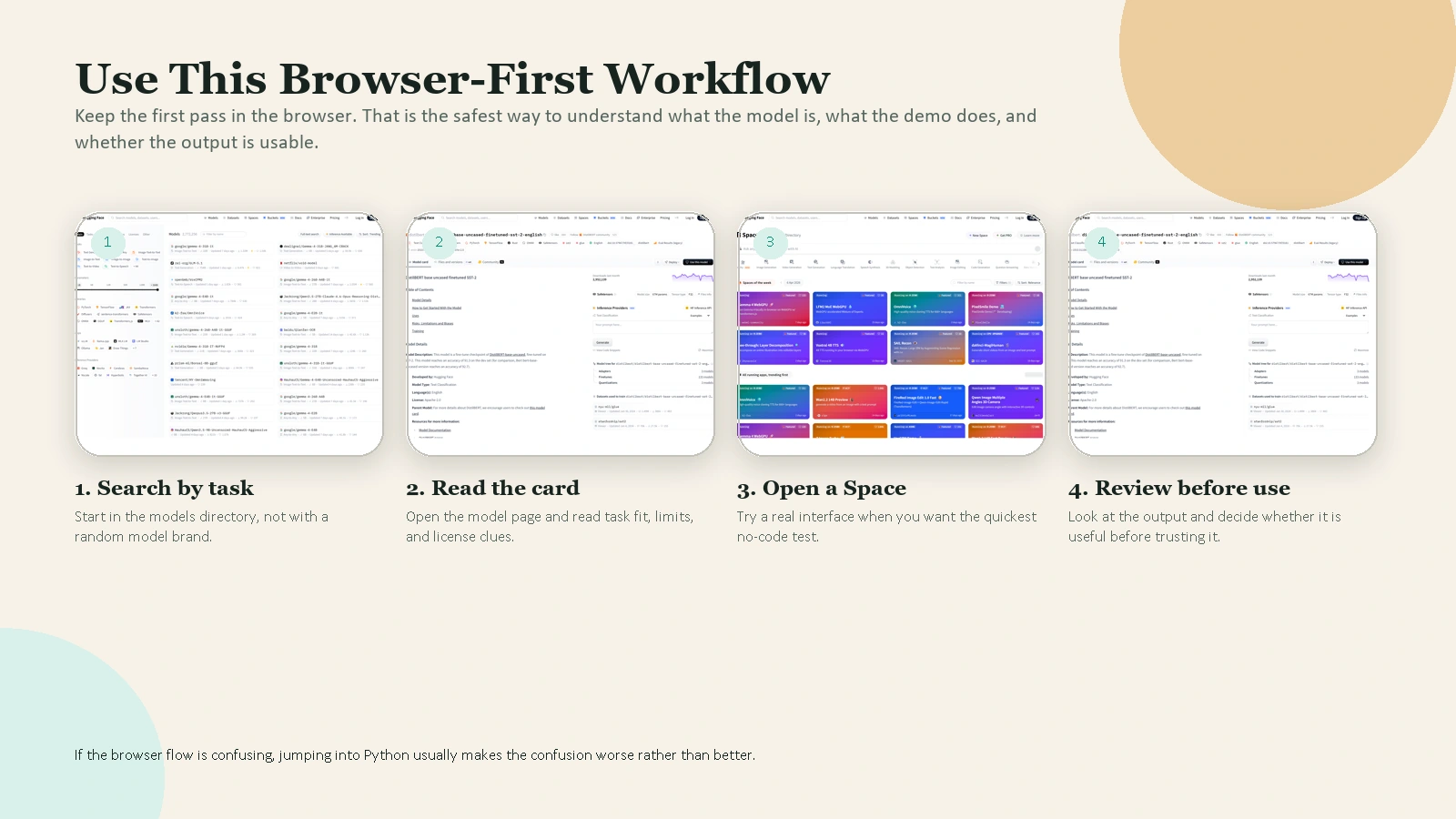Select heading "4. Review before use"
Viewport: 1456px width, 819px height.
click(x=1179, y=489)
